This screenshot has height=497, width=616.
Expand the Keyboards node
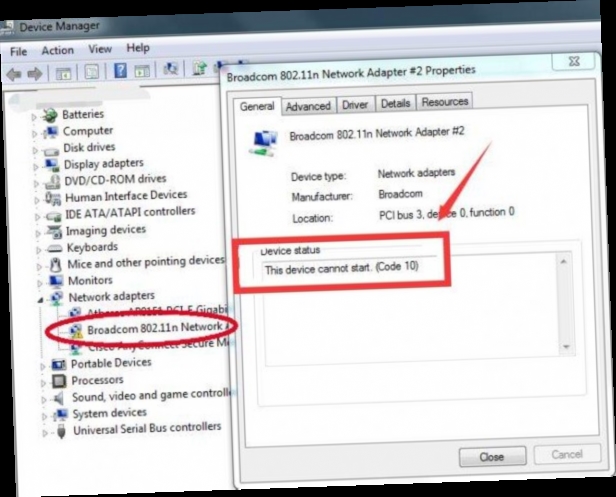pyautogui.click(x=38, y=250)
